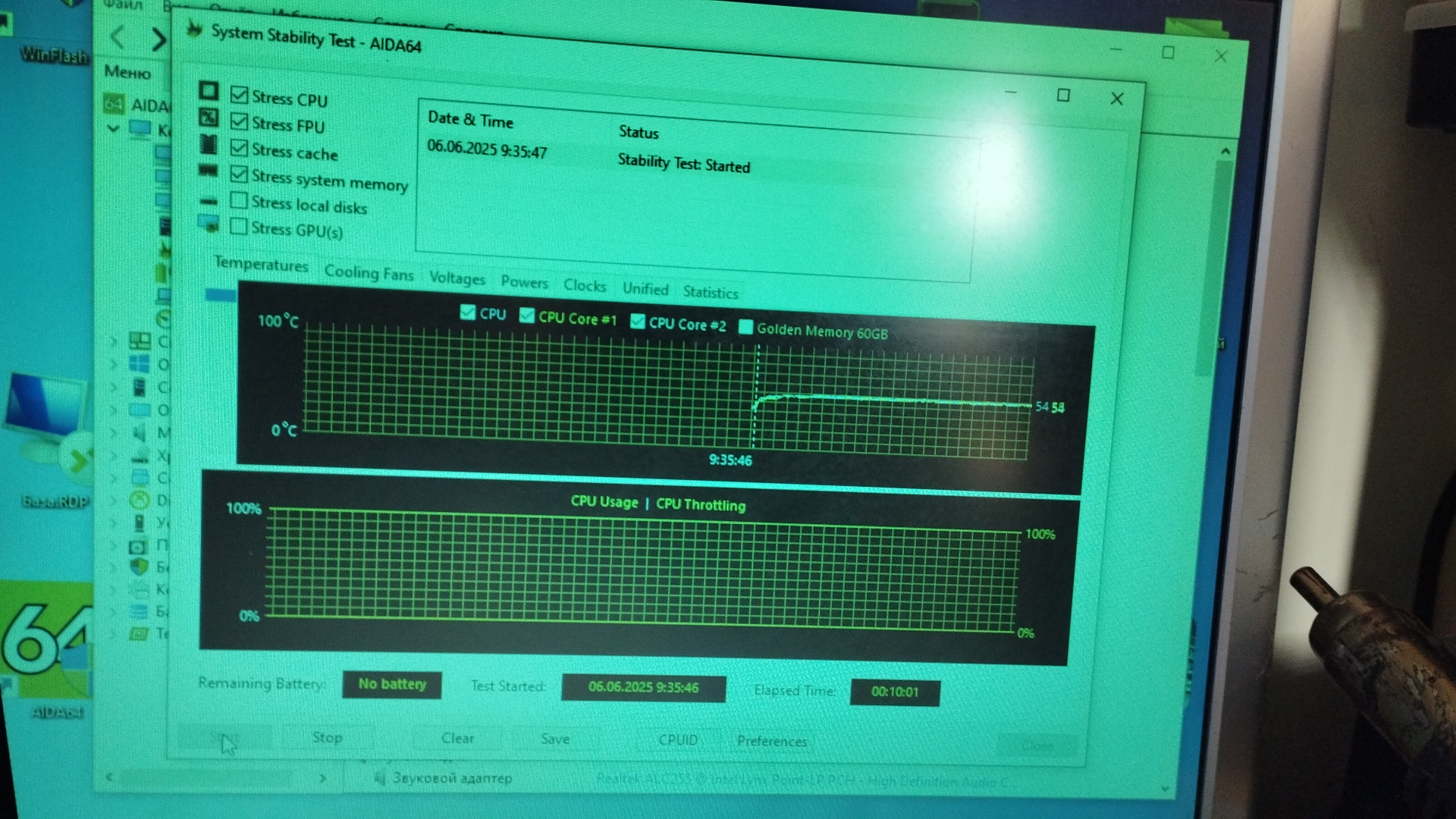The height and width of the screenshot is (819, 1456).
Task: Click the CPUID button
Action: [677, 739]
